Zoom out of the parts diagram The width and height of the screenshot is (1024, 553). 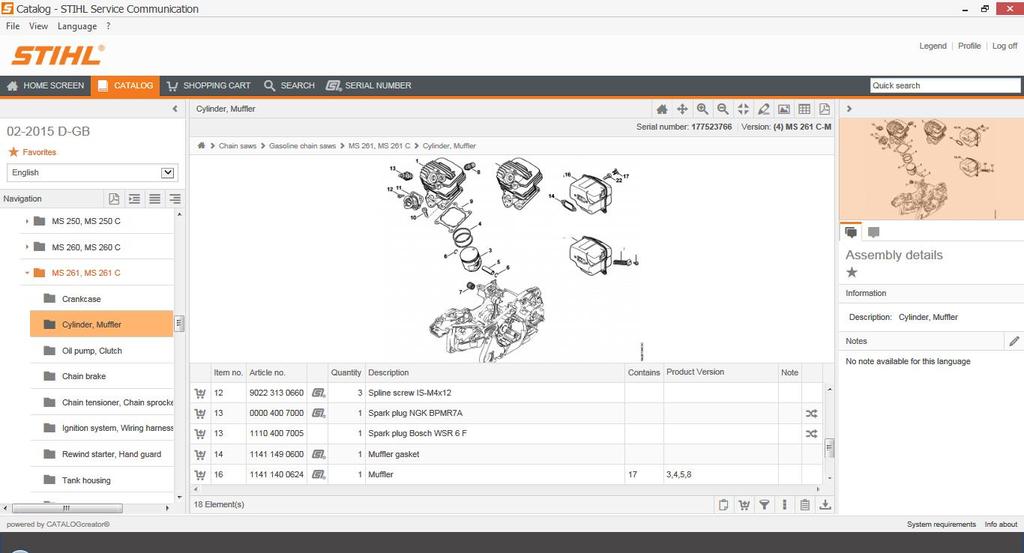[722, 109]
